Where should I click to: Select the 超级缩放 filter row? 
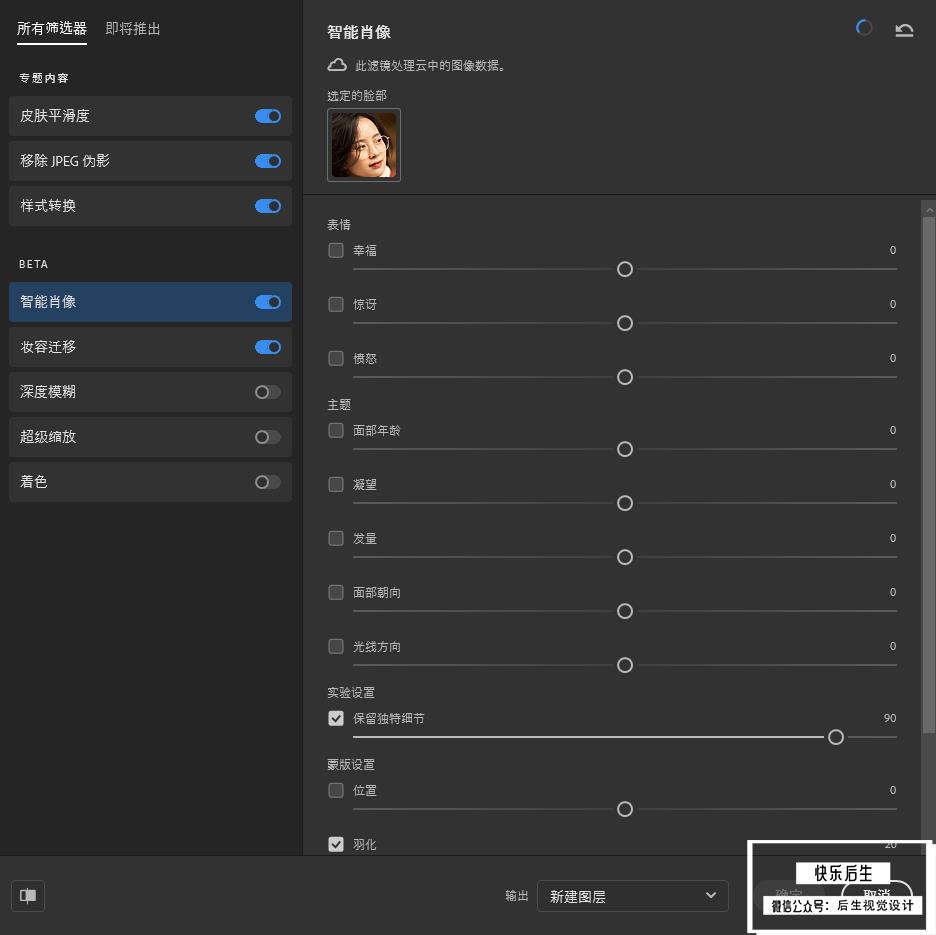150,437
